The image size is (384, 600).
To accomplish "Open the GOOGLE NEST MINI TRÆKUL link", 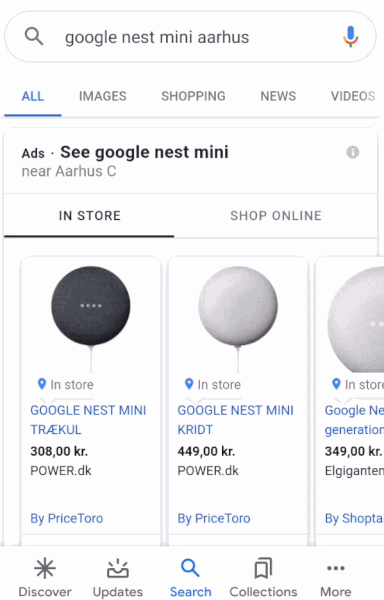I will pyautogui.click(x=88, y=420).
